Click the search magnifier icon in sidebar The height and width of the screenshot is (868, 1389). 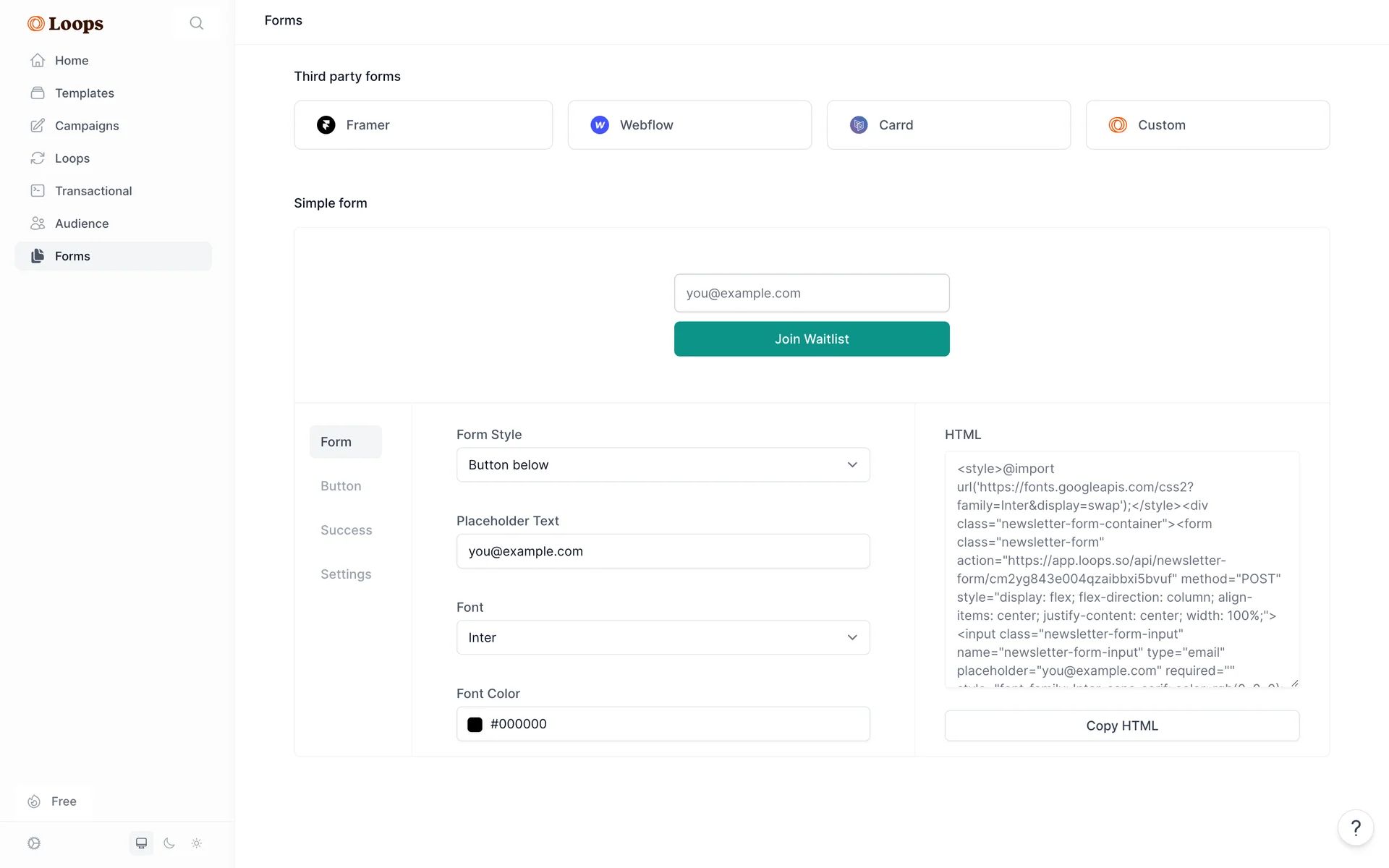click(x=196, y=23)
